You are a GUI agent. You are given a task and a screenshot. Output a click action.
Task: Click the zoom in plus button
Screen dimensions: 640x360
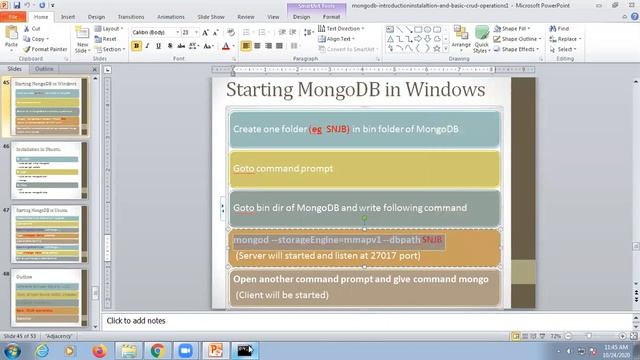pos(622,336)
